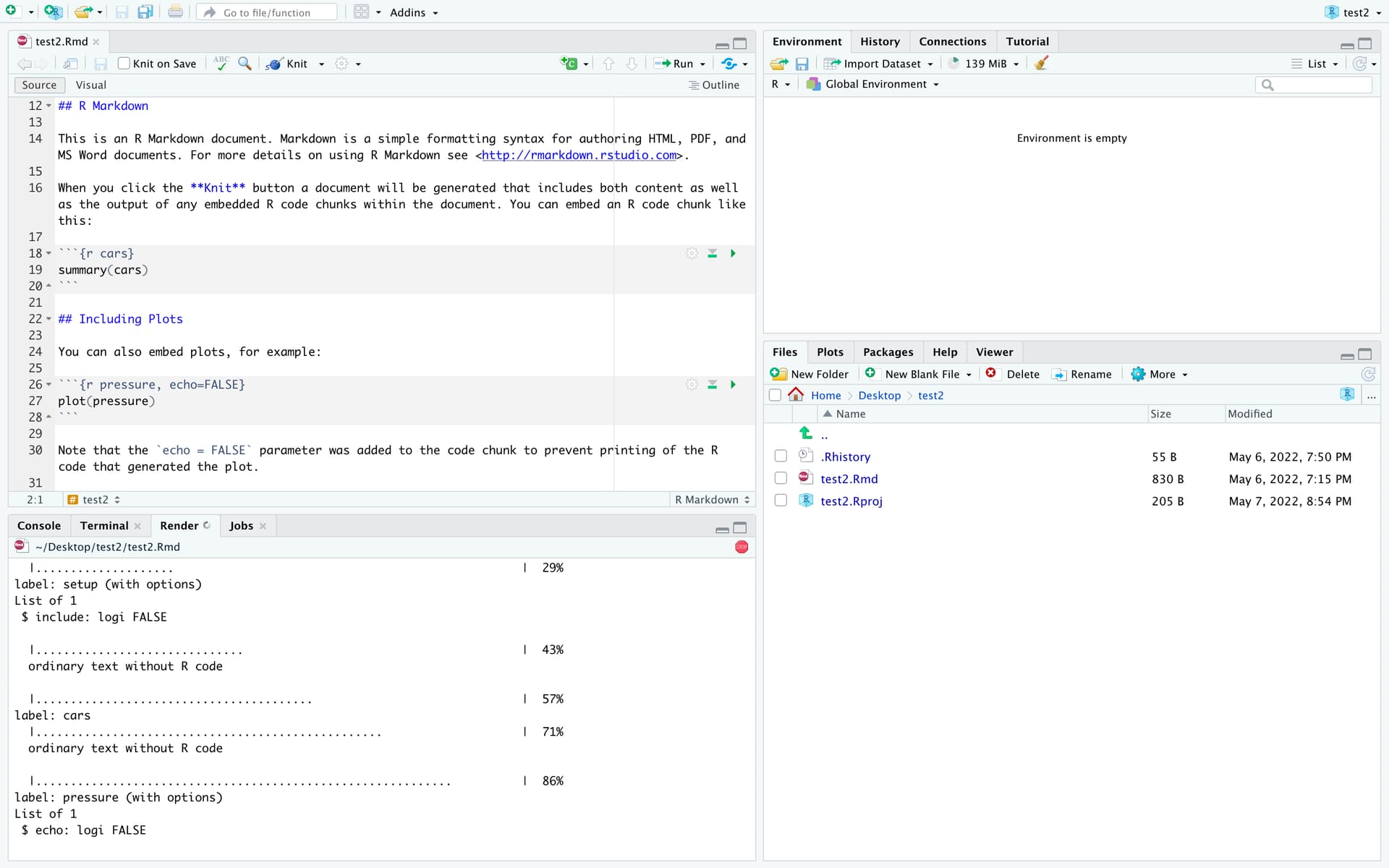Collapse the Including Plots section fold arrow
Screen dimensions: 1389x868
point(48,319)
